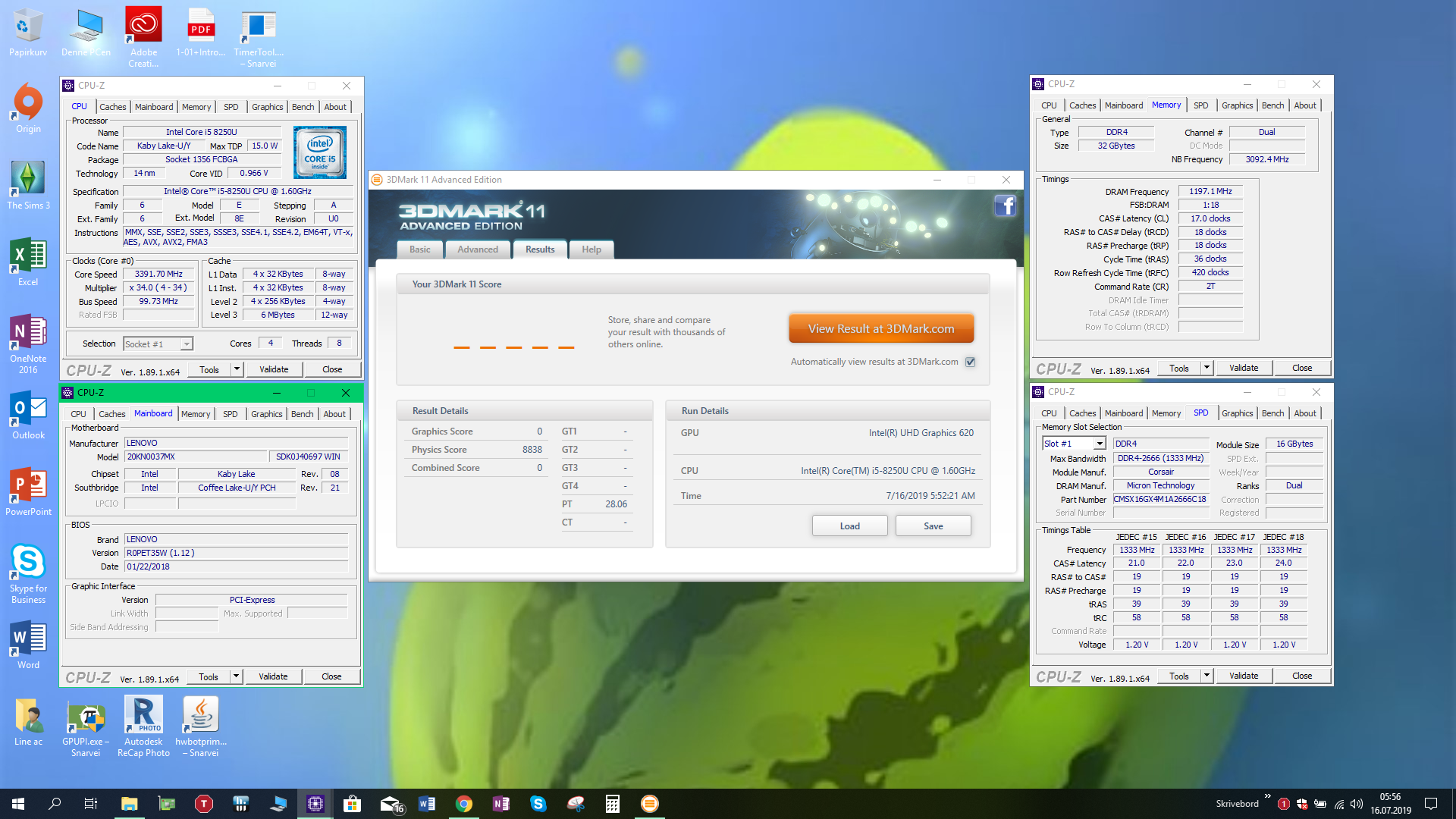Open Tools dropdown arrow in SPD CPU-Z window
The image size is (1456, 819).
(x=1207, y=676)
